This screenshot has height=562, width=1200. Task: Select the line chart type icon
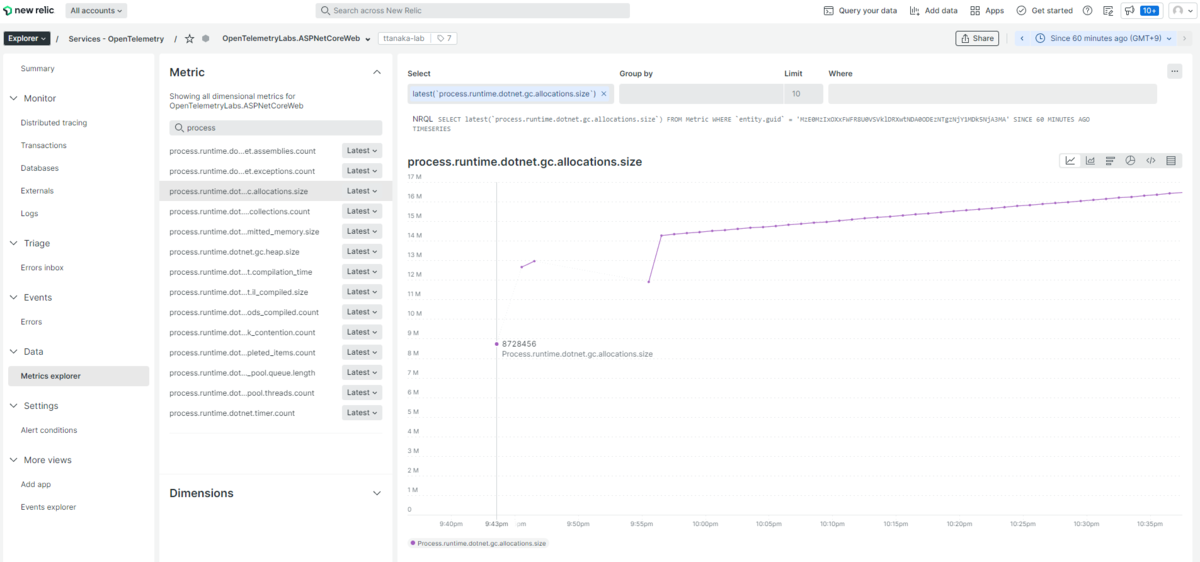1070,160
